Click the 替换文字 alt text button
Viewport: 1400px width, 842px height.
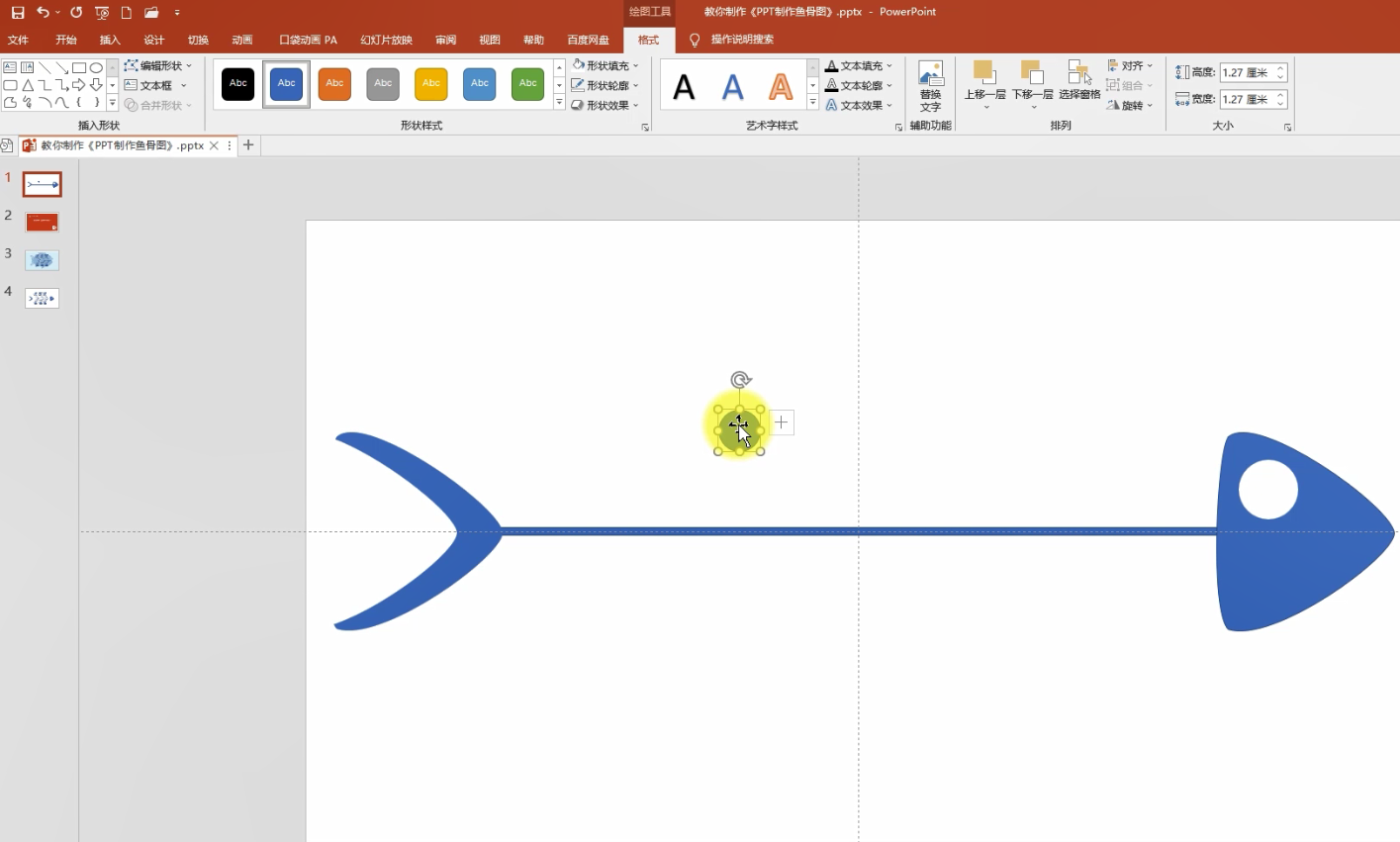point(930,87)
